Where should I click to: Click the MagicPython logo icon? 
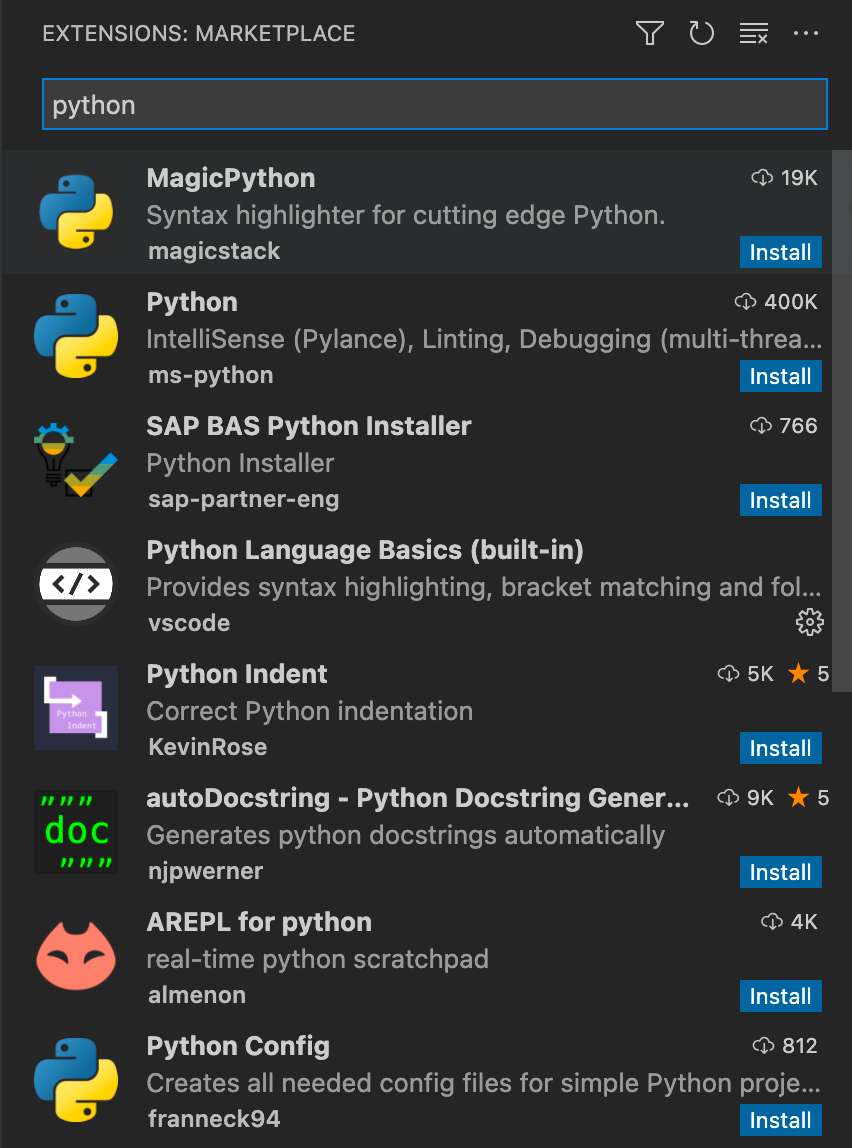click(76, 212)
